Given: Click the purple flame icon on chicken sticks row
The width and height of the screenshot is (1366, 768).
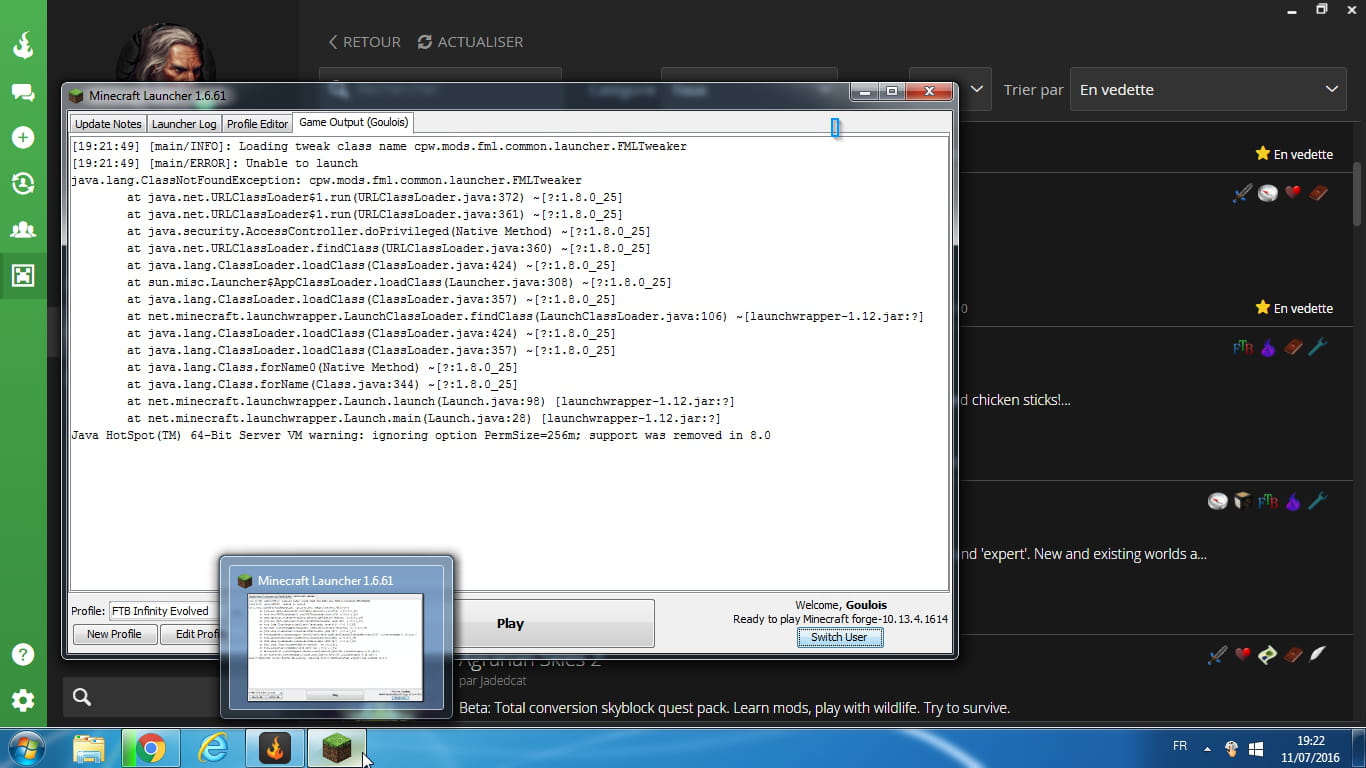Looking at the screenshot, I should coord(1268,347).
